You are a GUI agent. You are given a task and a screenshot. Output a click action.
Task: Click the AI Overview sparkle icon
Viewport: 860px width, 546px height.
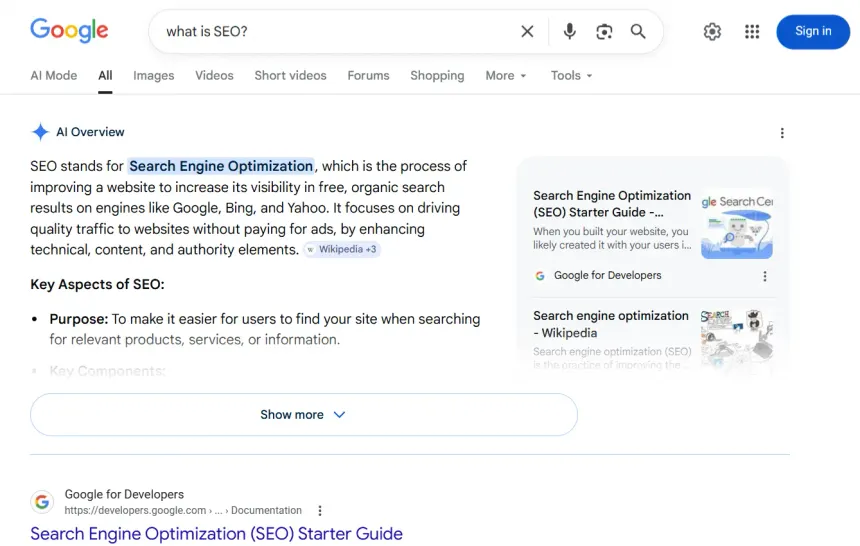[x=40, y=132]
